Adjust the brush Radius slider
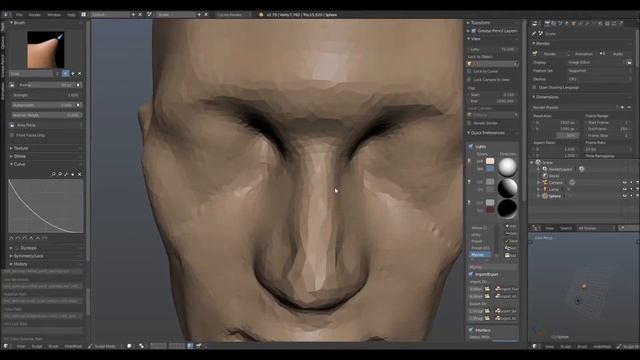Viewport: 640px width, 360px height. (46, 85)
